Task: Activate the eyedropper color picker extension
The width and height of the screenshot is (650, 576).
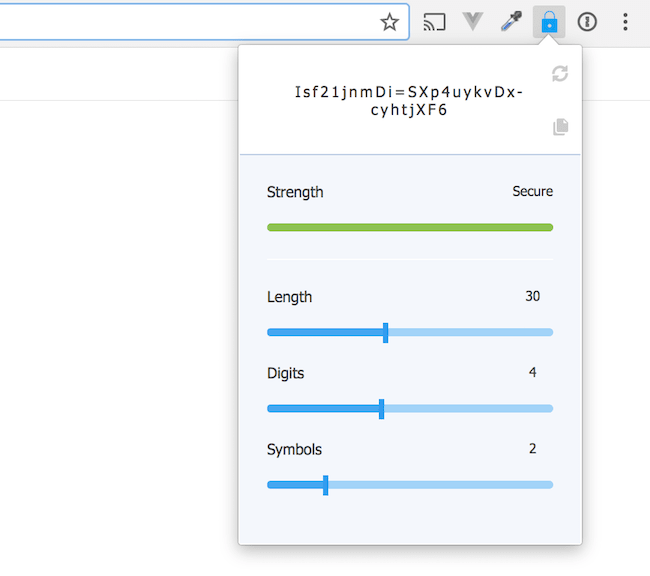Action: click(x=511, y=21)
